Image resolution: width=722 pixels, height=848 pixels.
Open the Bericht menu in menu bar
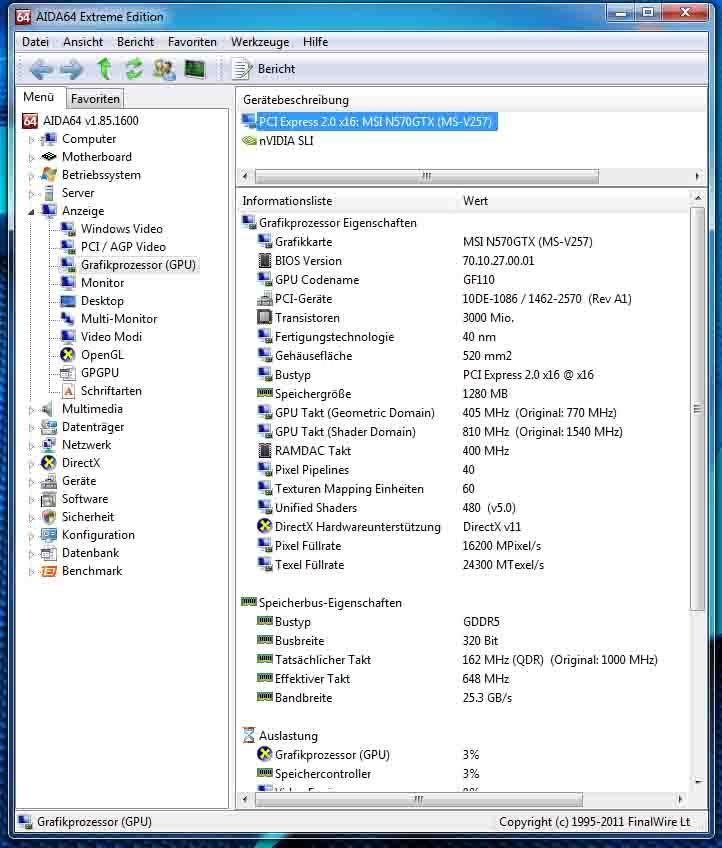click(x=135, y=42)
